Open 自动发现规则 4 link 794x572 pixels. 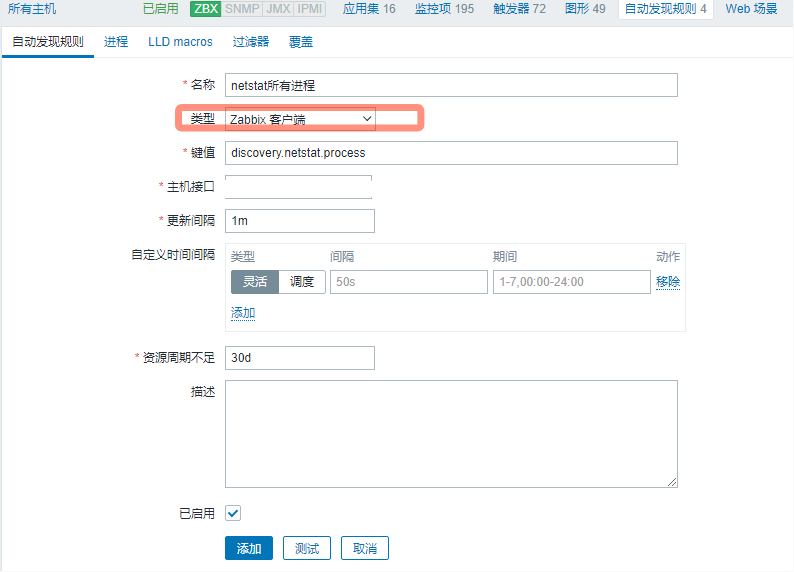[665, 9]
